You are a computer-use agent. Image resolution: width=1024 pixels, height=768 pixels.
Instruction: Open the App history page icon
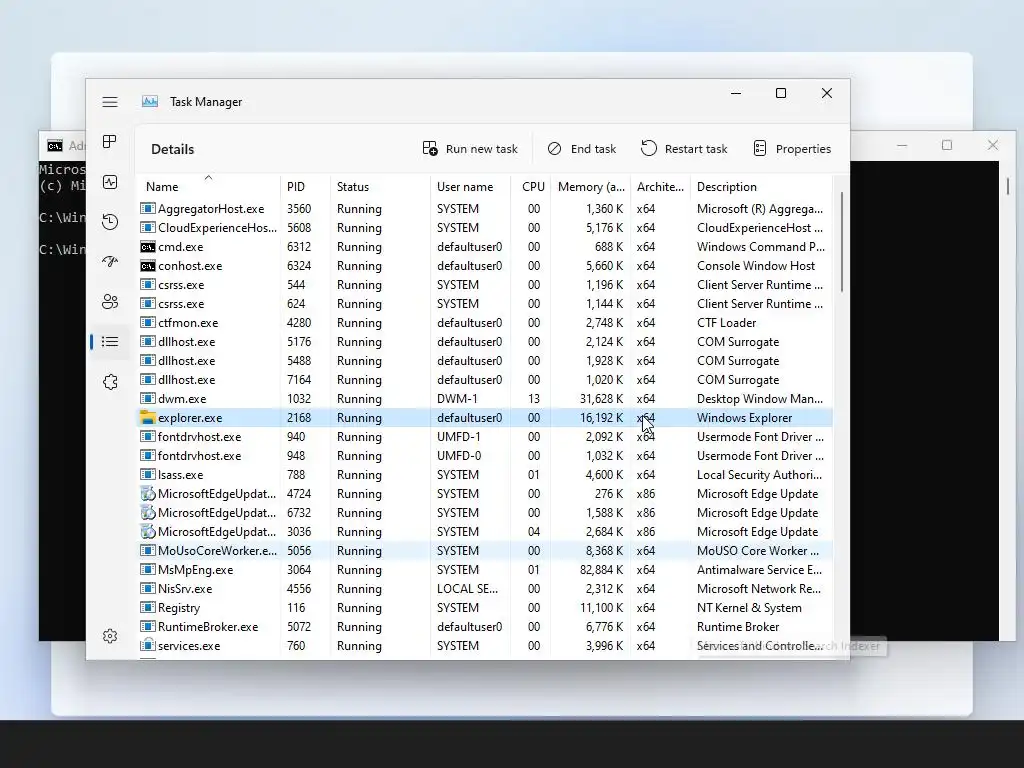click(110, 222)
